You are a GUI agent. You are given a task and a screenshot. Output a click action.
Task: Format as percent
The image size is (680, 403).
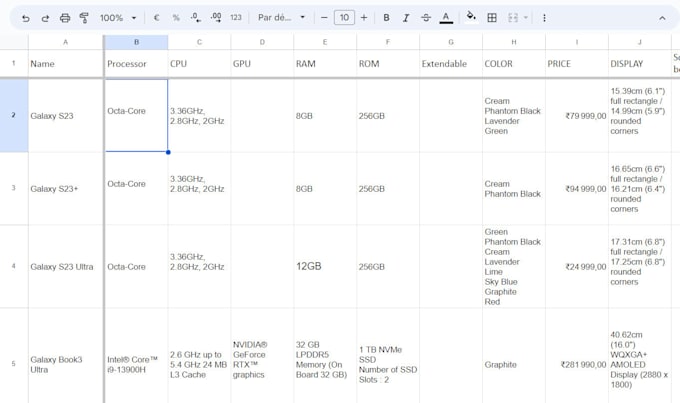(176, 18)
